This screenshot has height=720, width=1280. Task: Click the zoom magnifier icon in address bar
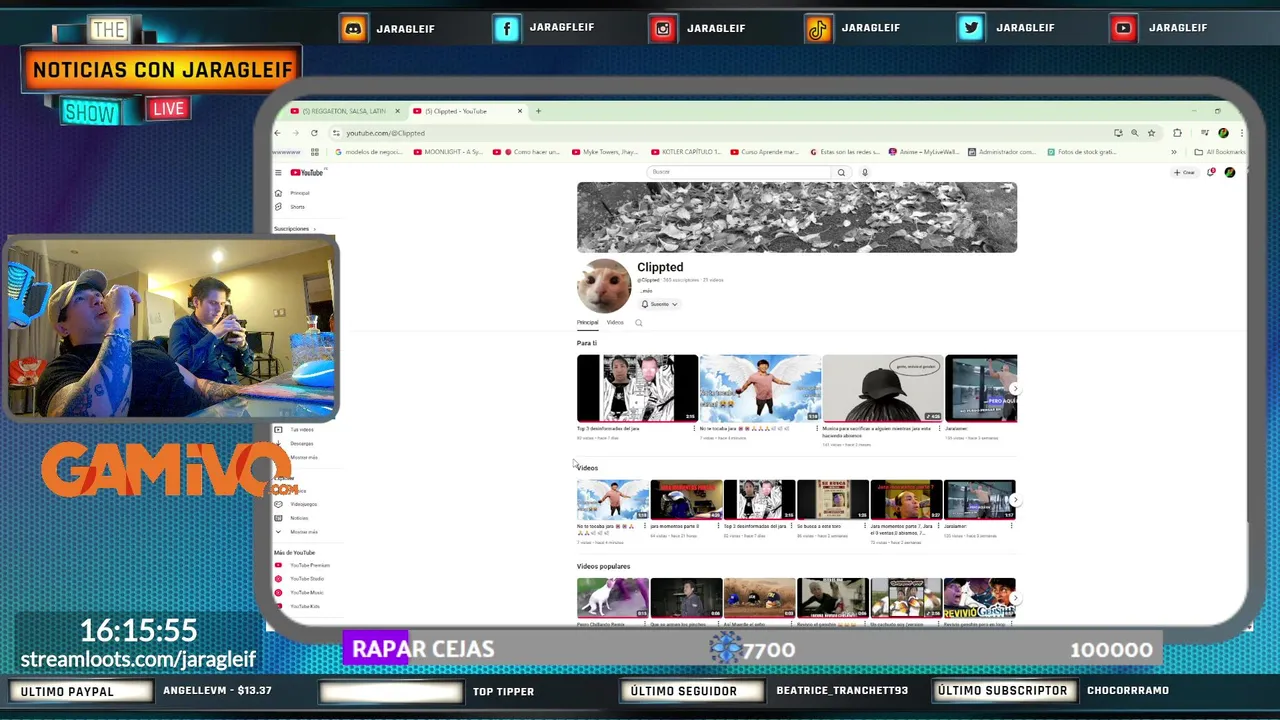1134,133
